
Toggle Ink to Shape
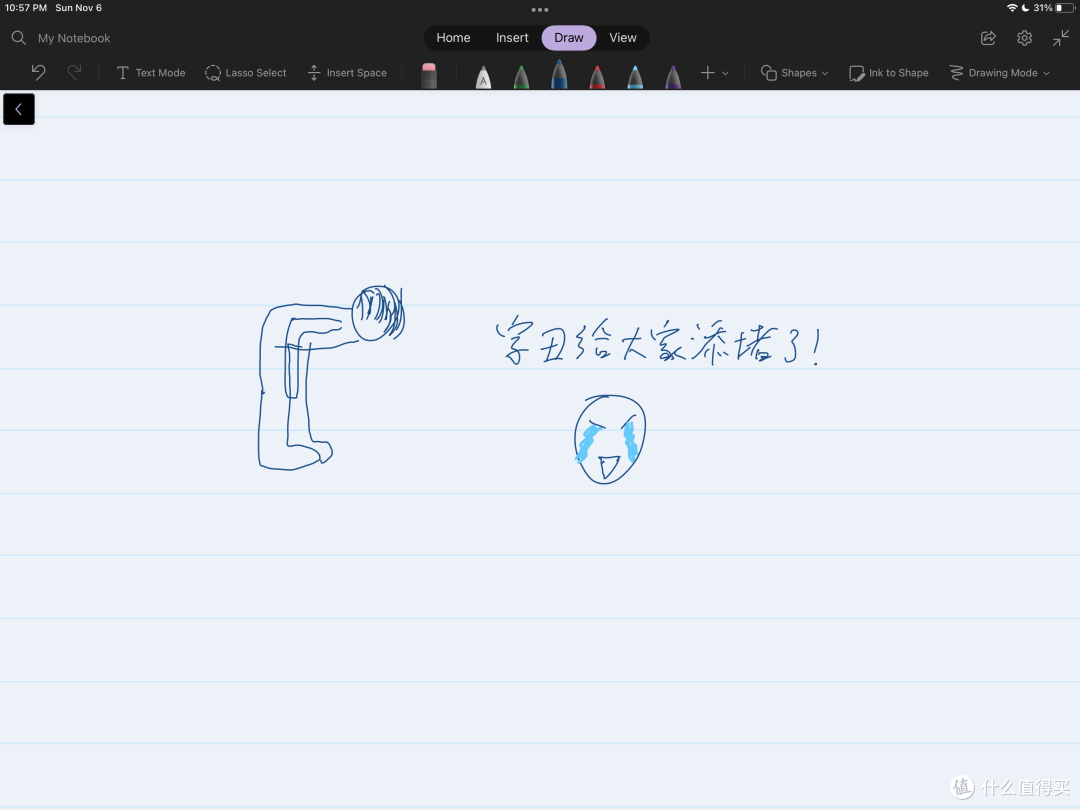(x=889, y=73)
